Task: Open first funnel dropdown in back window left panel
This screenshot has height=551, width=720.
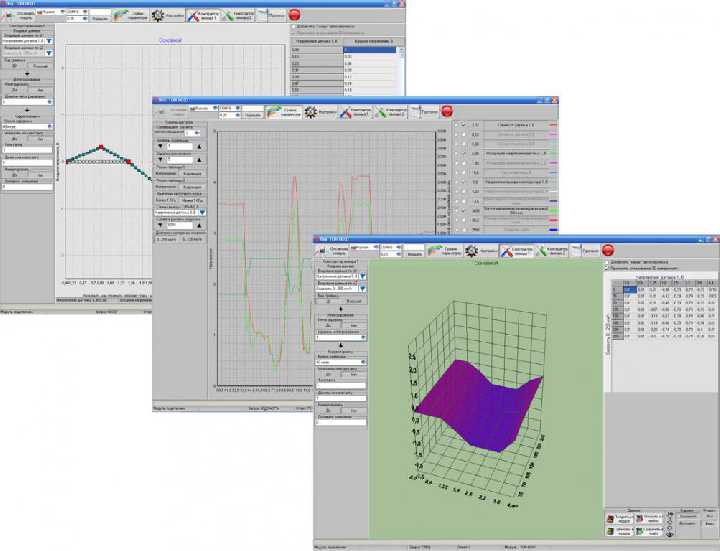Action: click(x=49, y=41)
